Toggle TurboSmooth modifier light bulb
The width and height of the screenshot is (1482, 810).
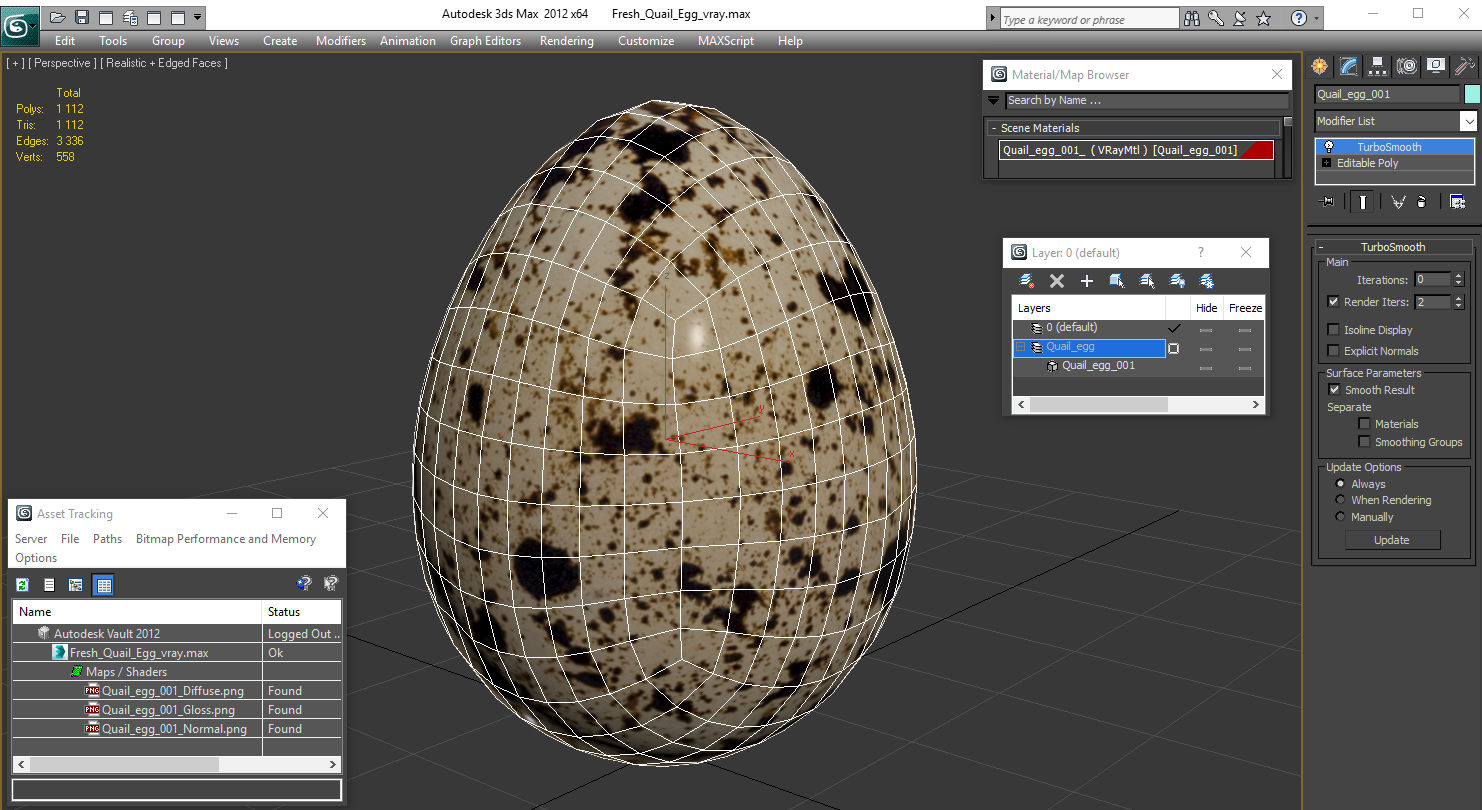pyautogui.click(x=1329, y=147)
